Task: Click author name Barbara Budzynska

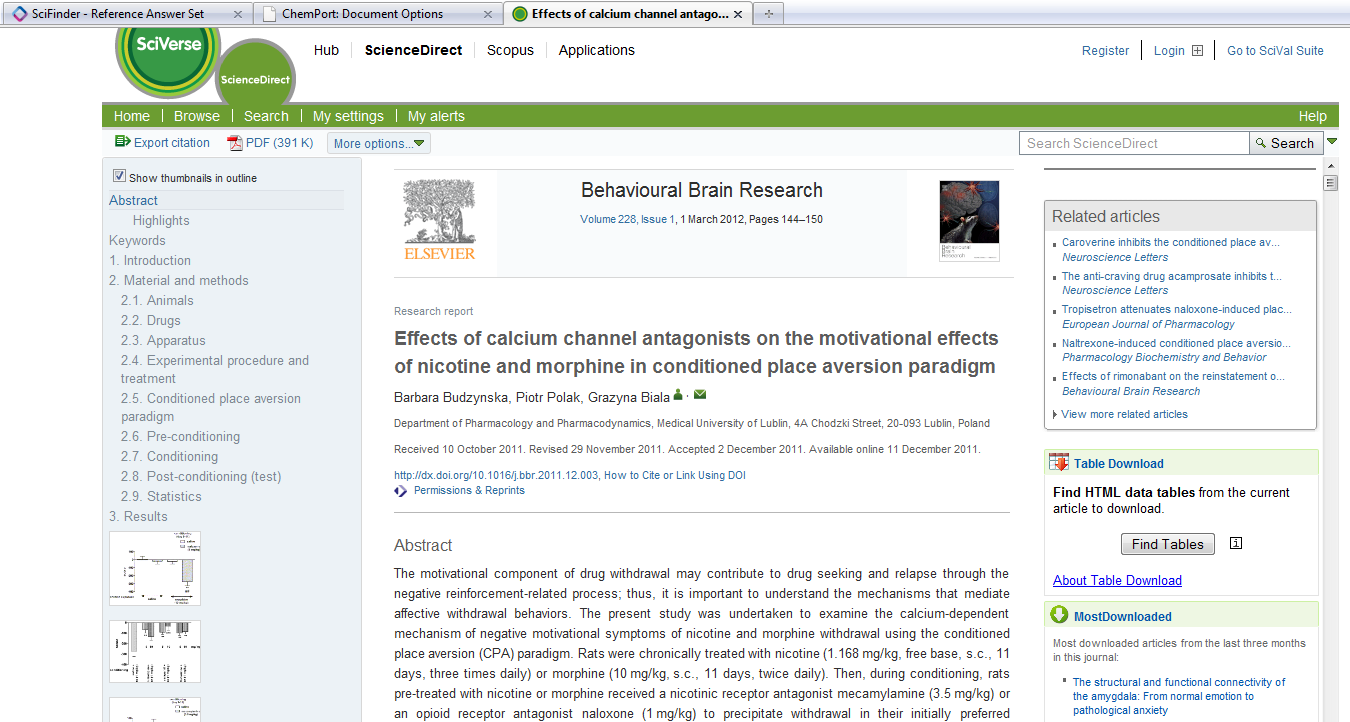Action: pos(450,397)
